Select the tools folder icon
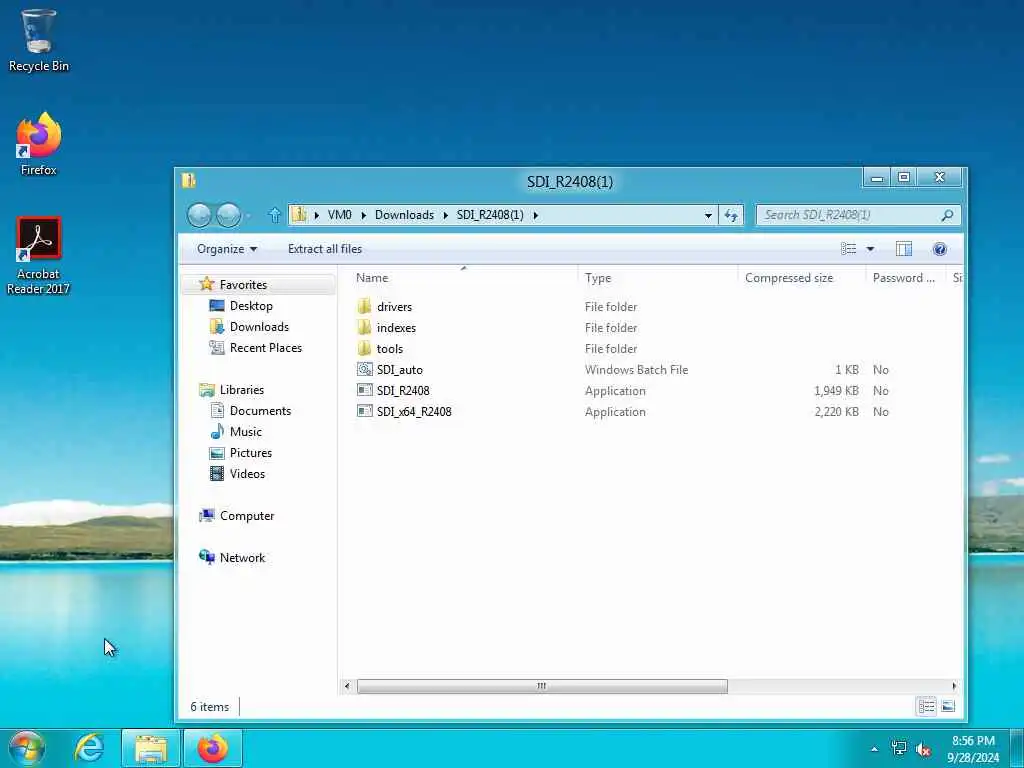Screen dimensions: 1024x768 pos(364,348)
